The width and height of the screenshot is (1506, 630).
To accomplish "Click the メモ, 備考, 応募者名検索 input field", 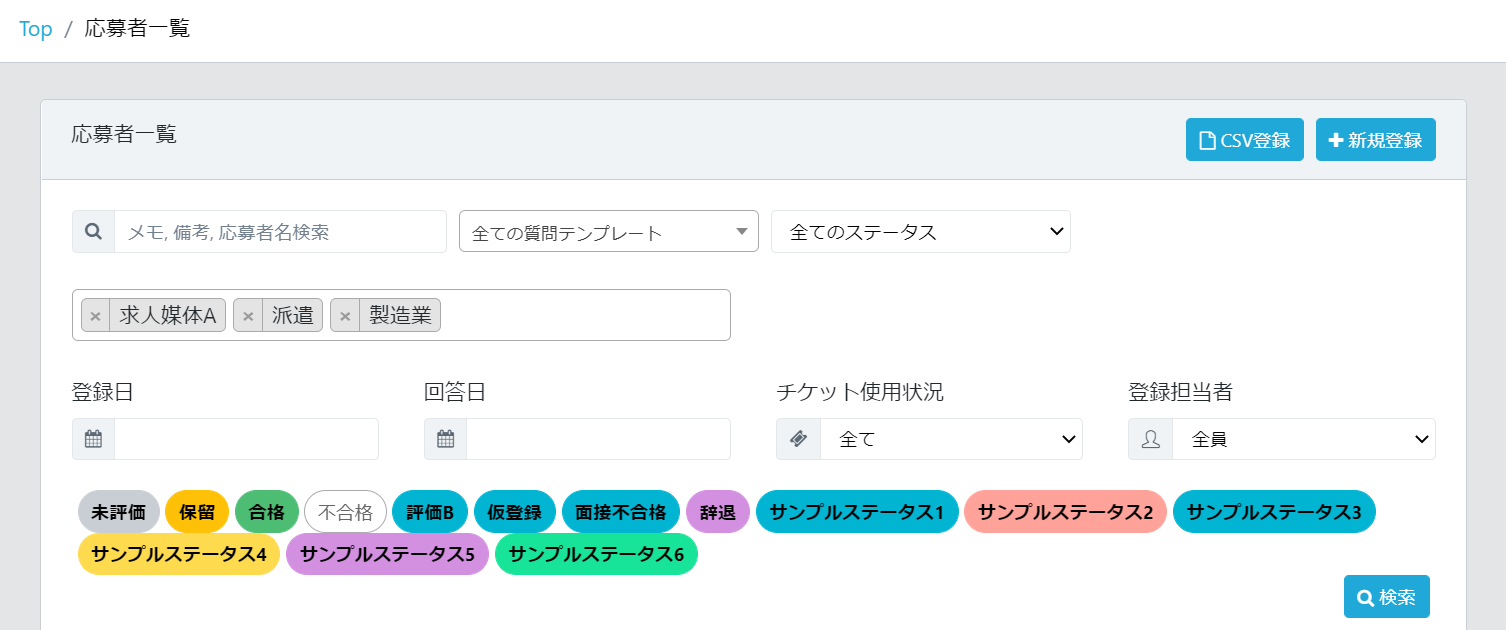I will 280,232.
